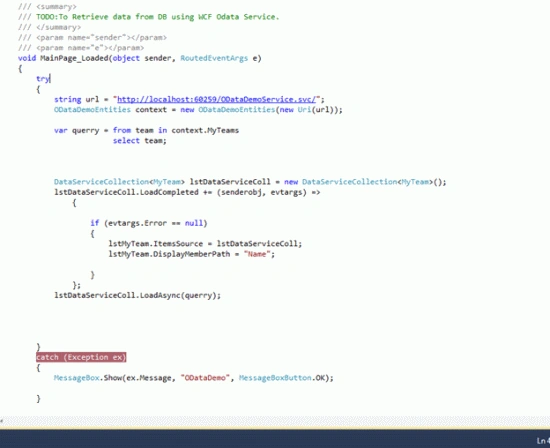The height and width of the screenshot is (448, 550).
Task: Click the LoadAsync(querry) call
Action: pyautogui.click(x=180, y=295)
